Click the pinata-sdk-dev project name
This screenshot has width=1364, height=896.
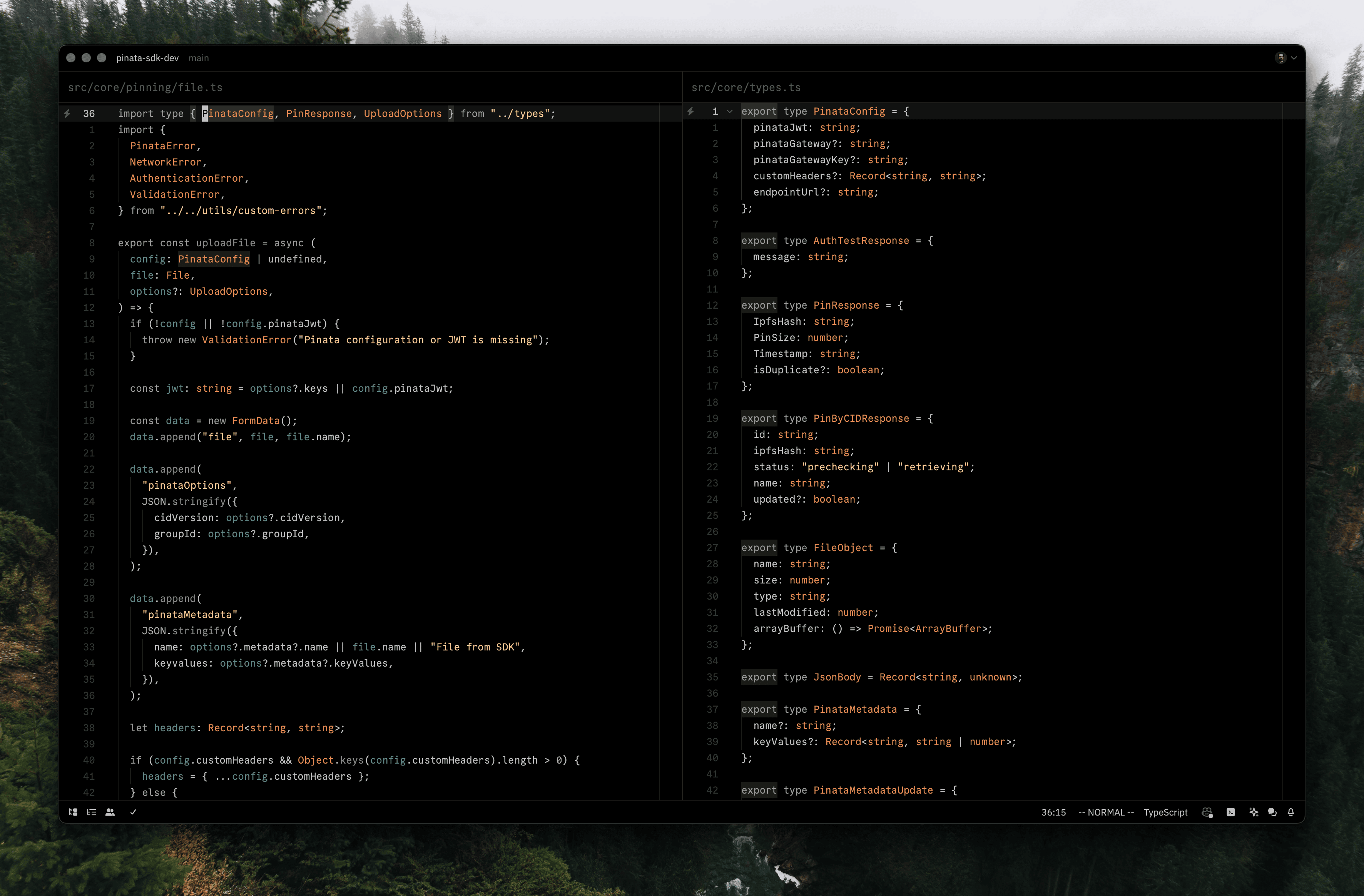click(x=147, y=58)
